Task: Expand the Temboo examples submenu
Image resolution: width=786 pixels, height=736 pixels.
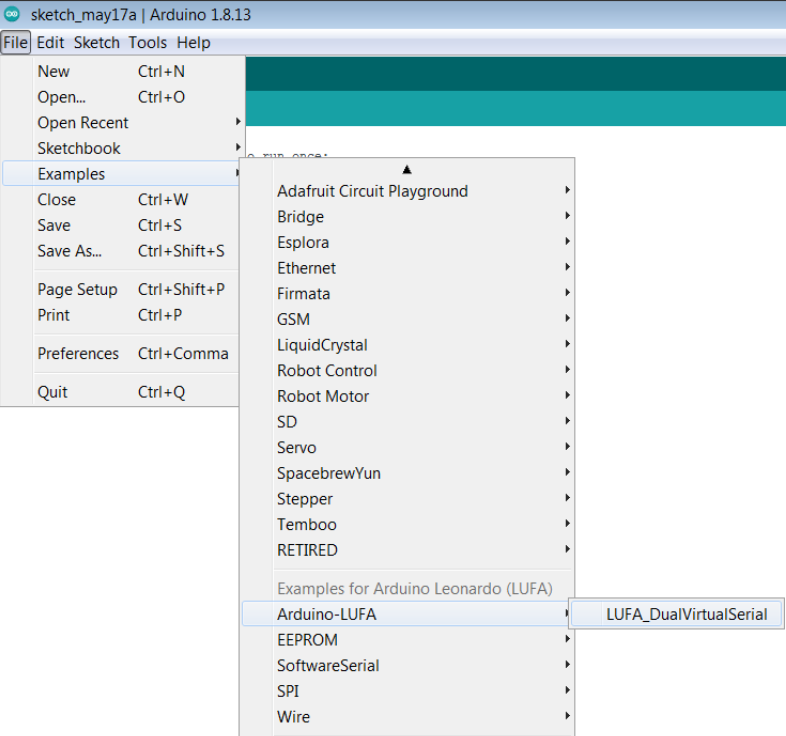Action: pyautogui.click(x=407, y=524)
